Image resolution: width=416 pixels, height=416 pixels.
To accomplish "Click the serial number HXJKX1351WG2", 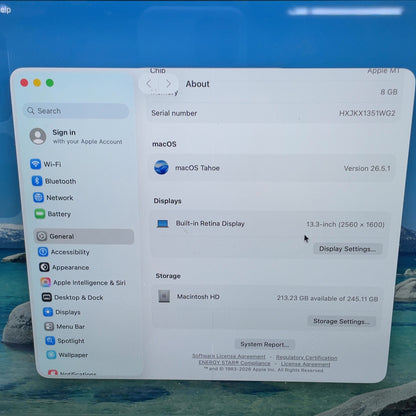I will [367, 113].
